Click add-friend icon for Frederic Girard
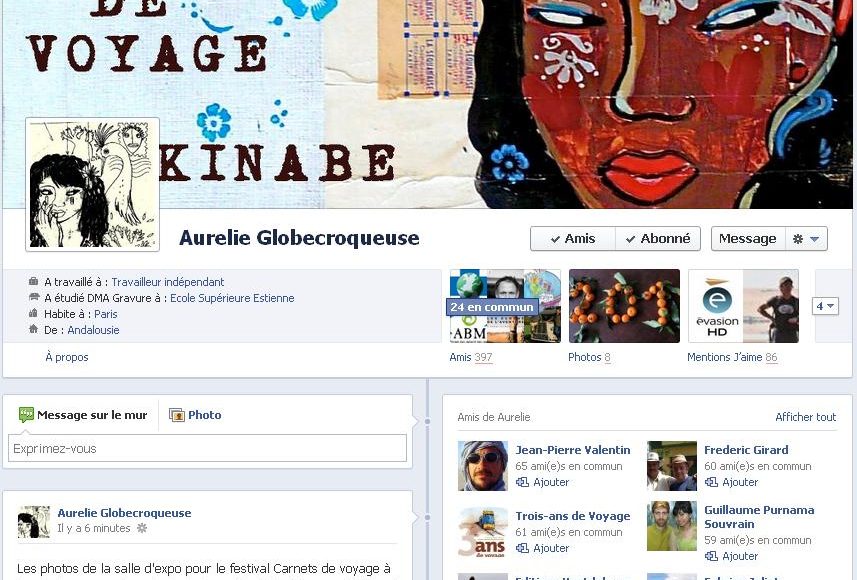The width and height of the screenshot is (857, 580). 711,482
